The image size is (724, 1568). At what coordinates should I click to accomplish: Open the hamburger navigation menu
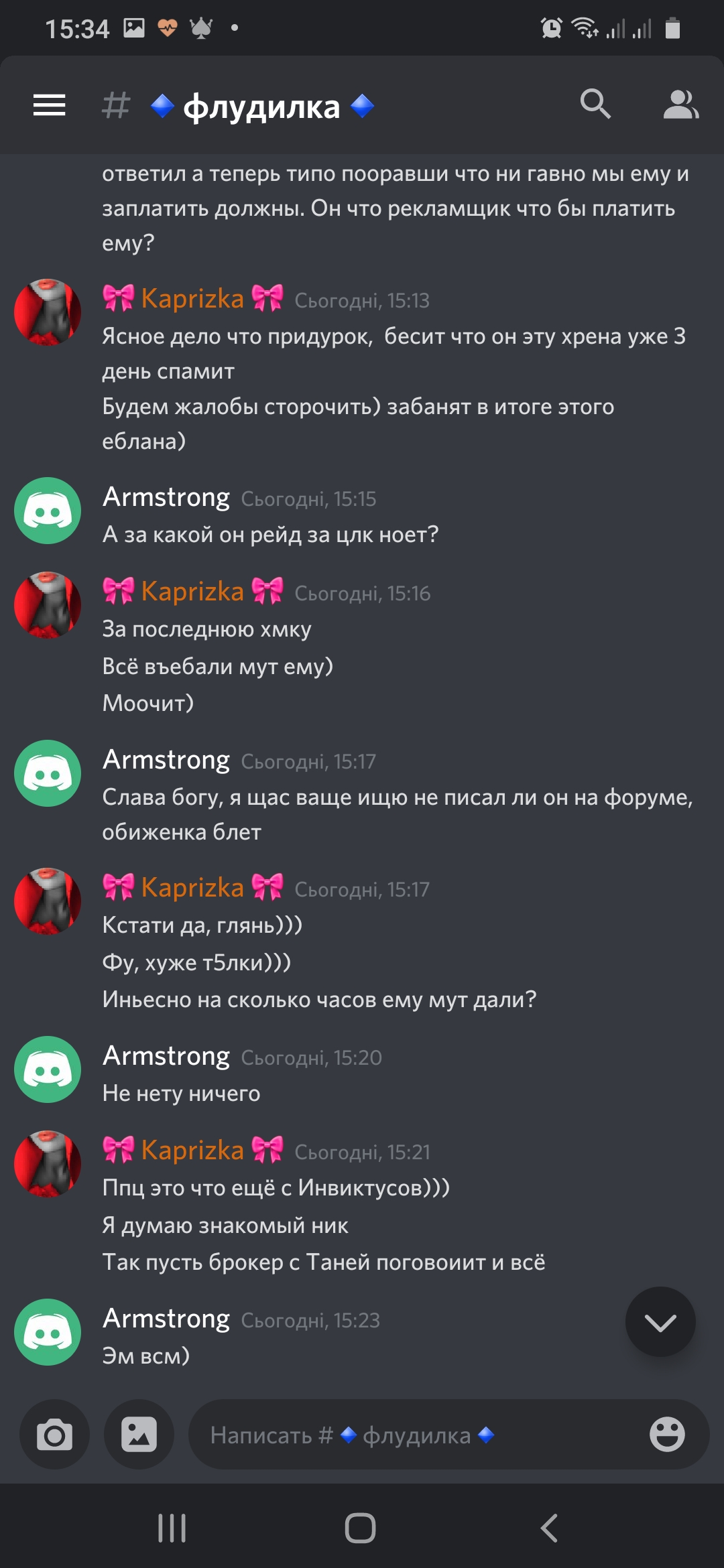[50, 105]
